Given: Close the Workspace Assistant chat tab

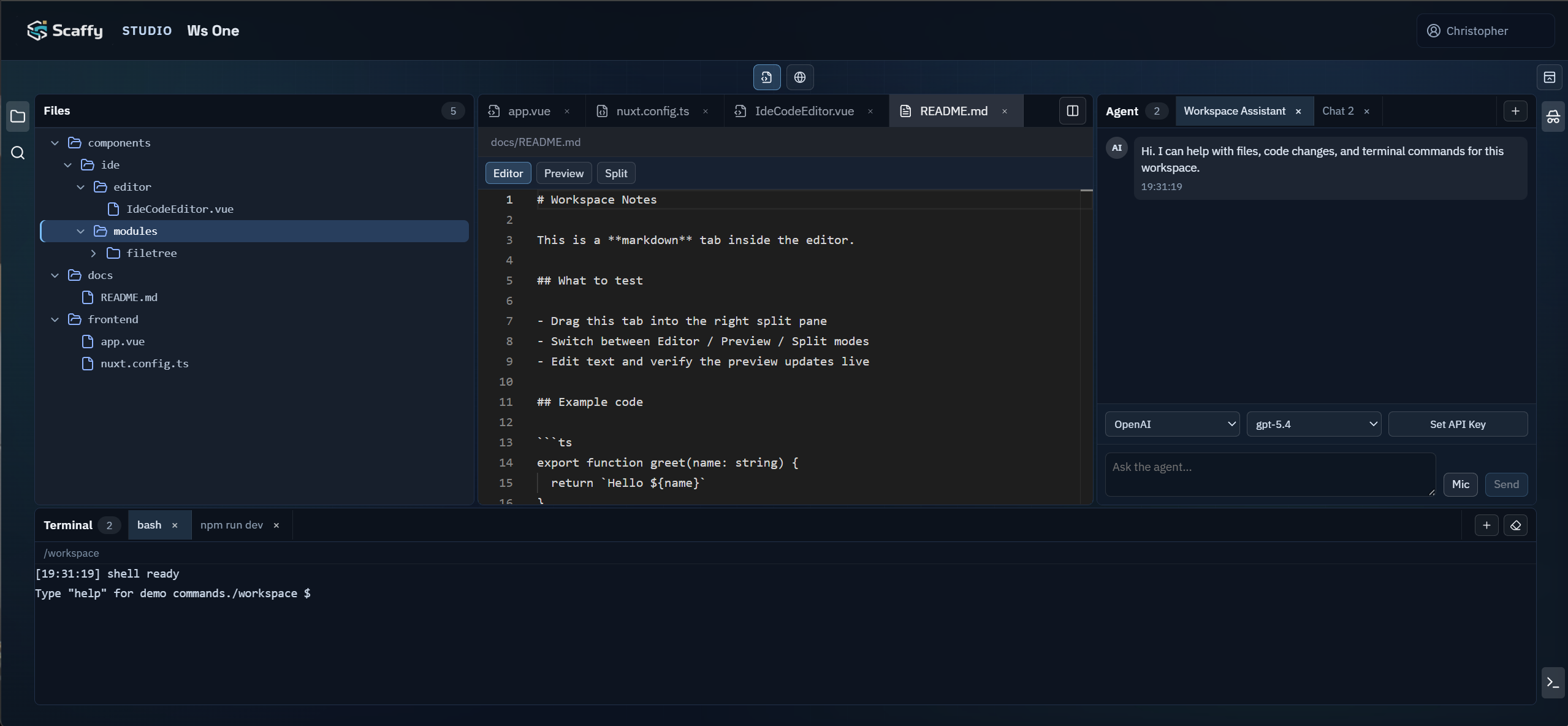Looking at the screenshot, I should pyautogui.click(x=1298, y=111).
